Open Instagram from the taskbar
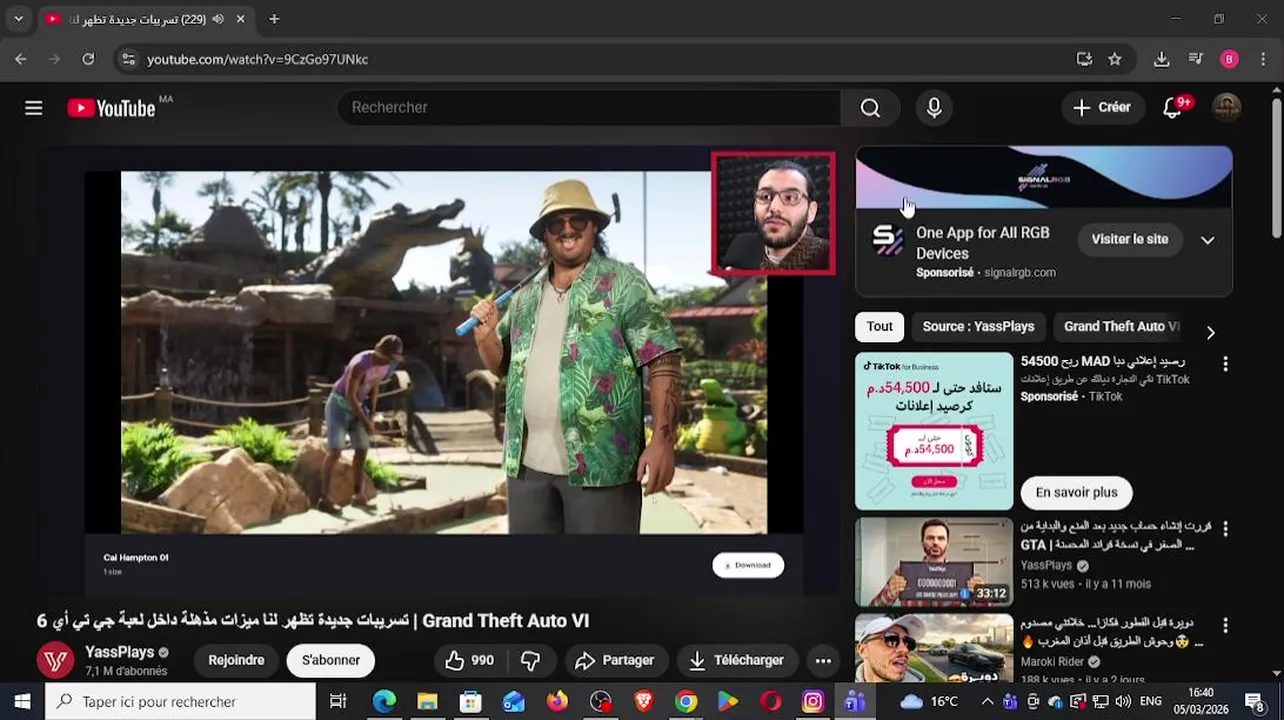The width and height of the screenshot is (1284, 720). (x=813, y=702)
